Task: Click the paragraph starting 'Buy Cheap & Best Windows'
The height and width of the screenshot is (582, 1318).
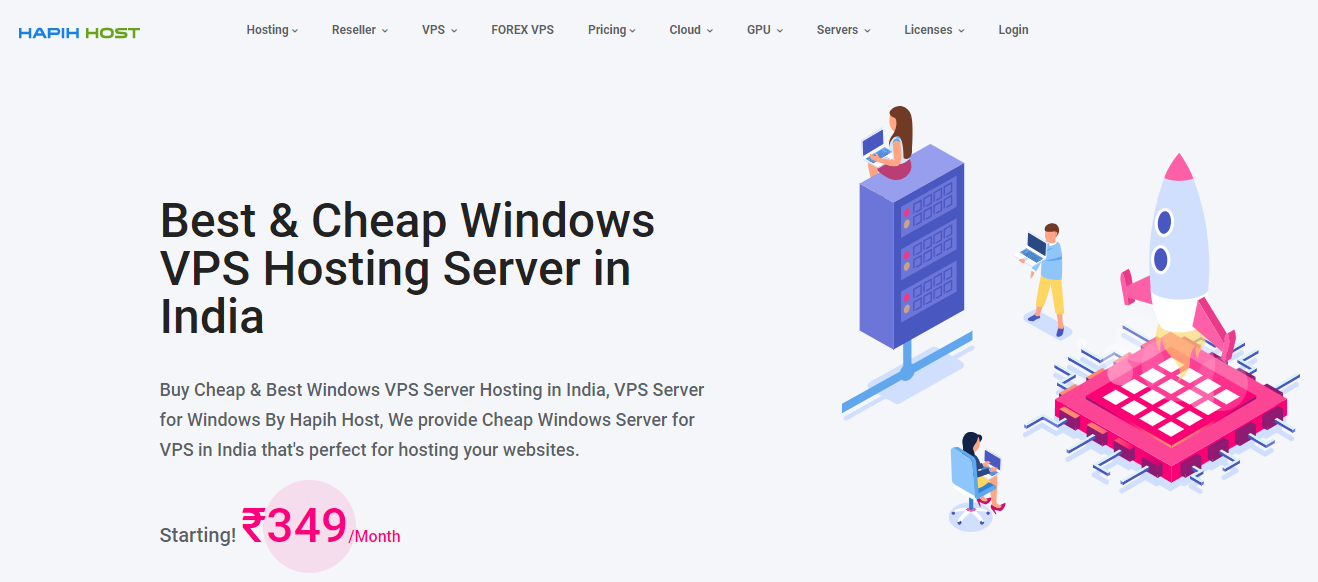Action: tap(432, 420)
